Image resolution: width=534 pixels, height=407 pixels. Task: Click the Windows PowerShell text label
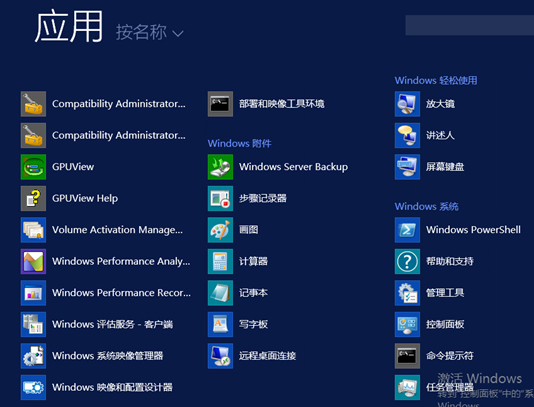473,230
